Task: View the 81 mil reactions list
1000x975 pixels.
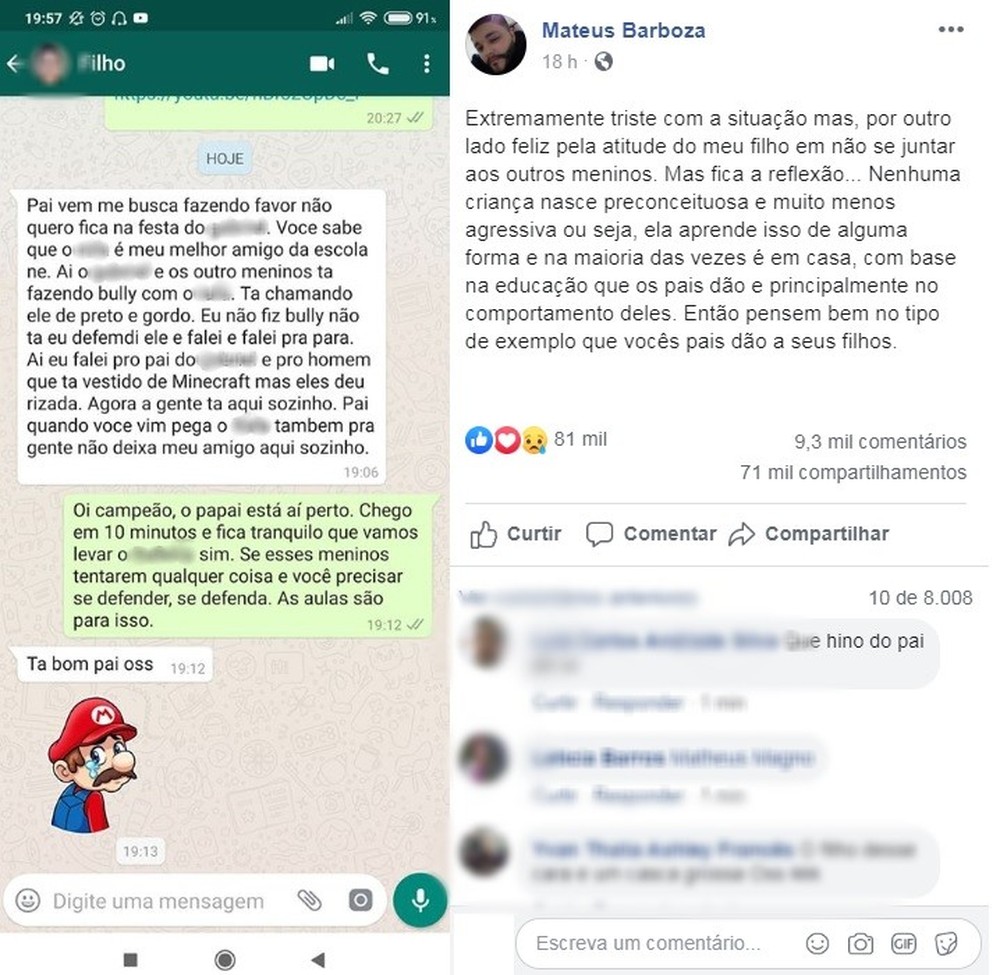Action: pos(536,439)
